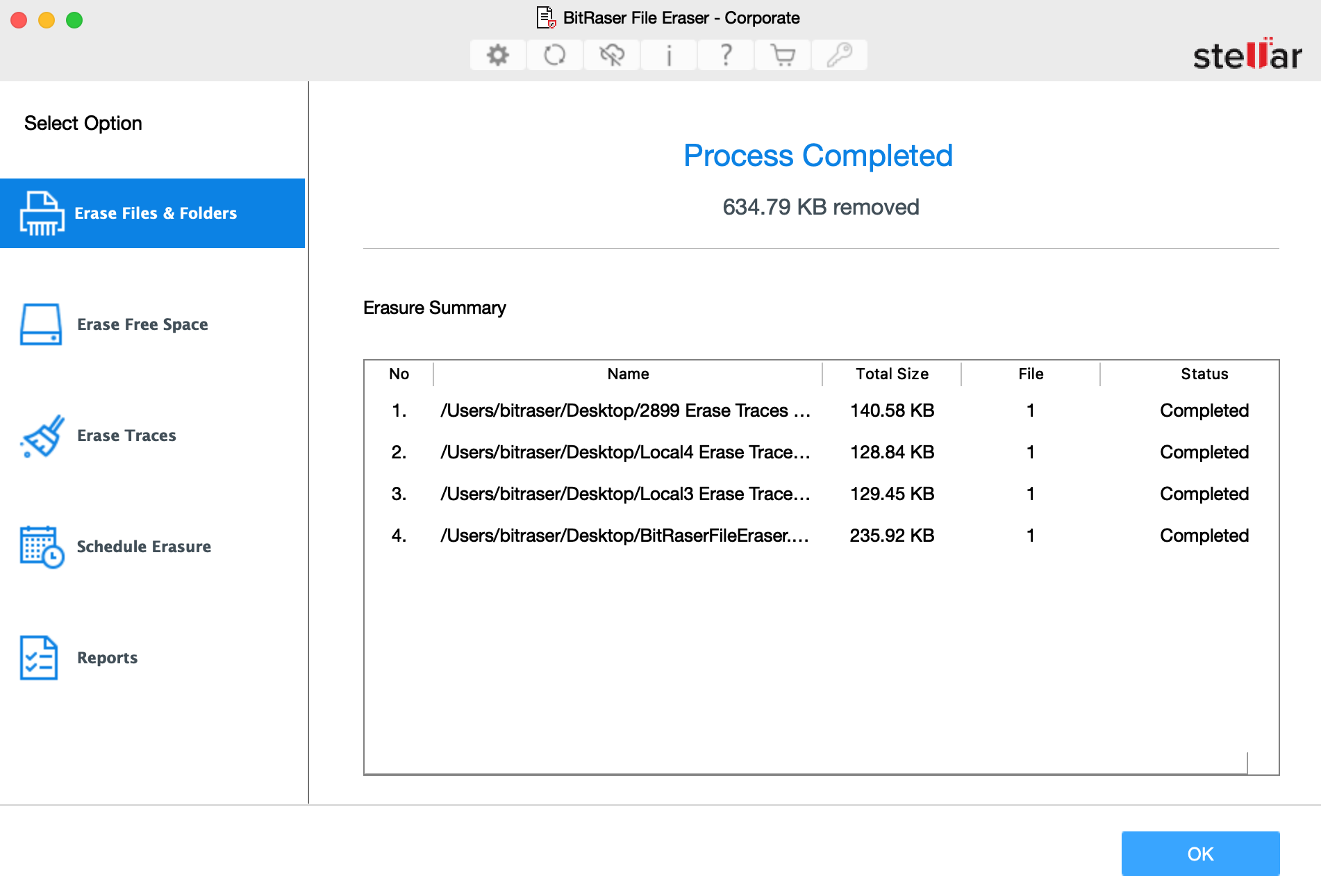Open Schedule Erasure option

tap(153, 547)
